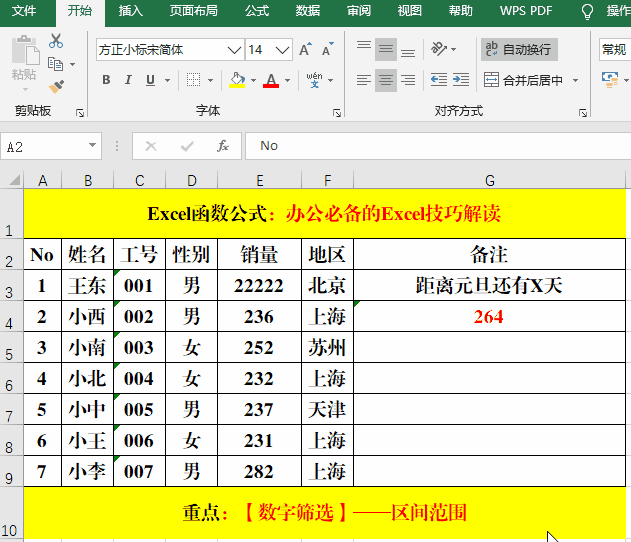Click the Format Painter brush icon
Viewport: 631px width, 542px height.
(56, 86)
